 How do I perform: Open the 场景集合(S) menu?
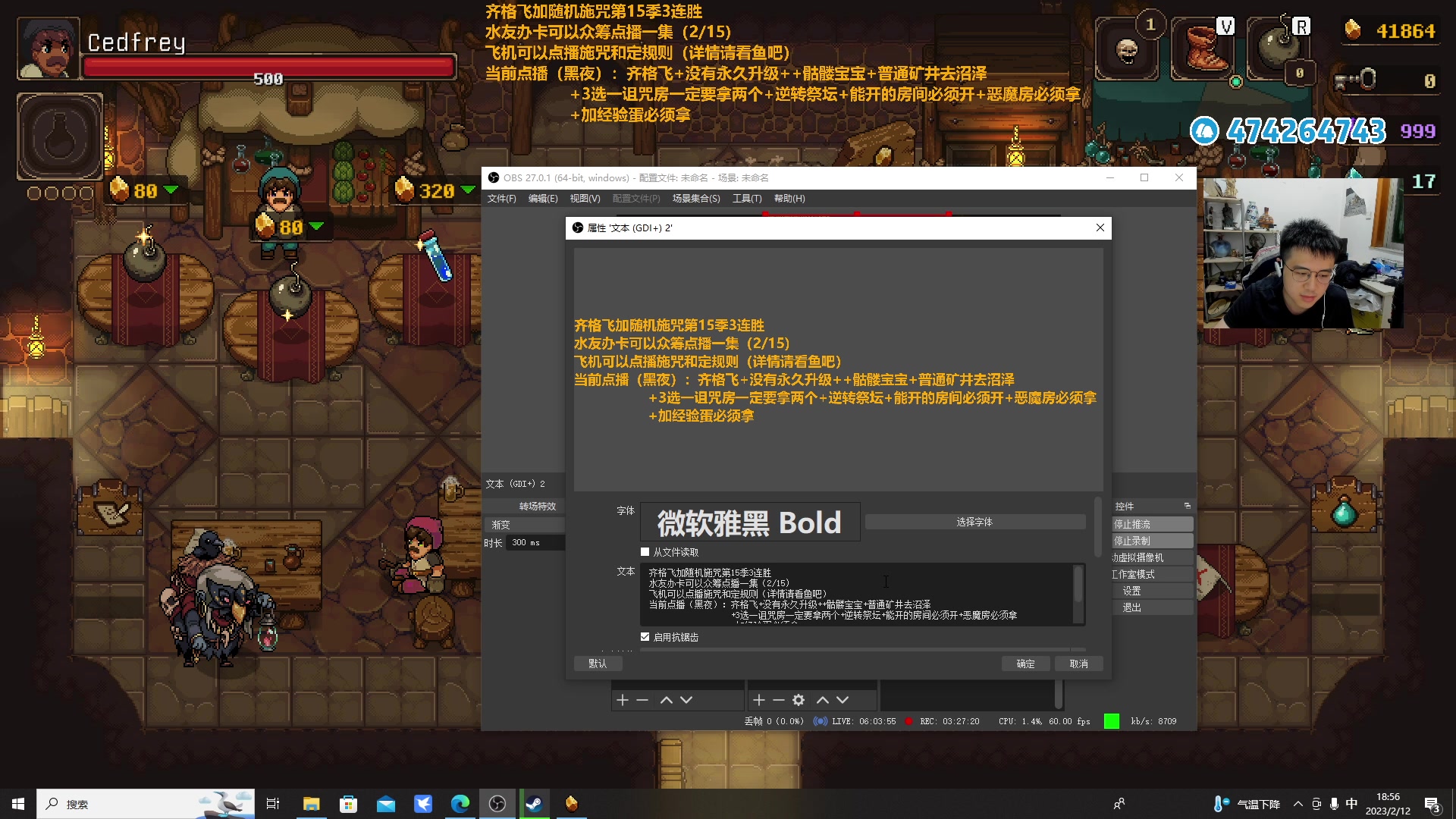point(696,199)
